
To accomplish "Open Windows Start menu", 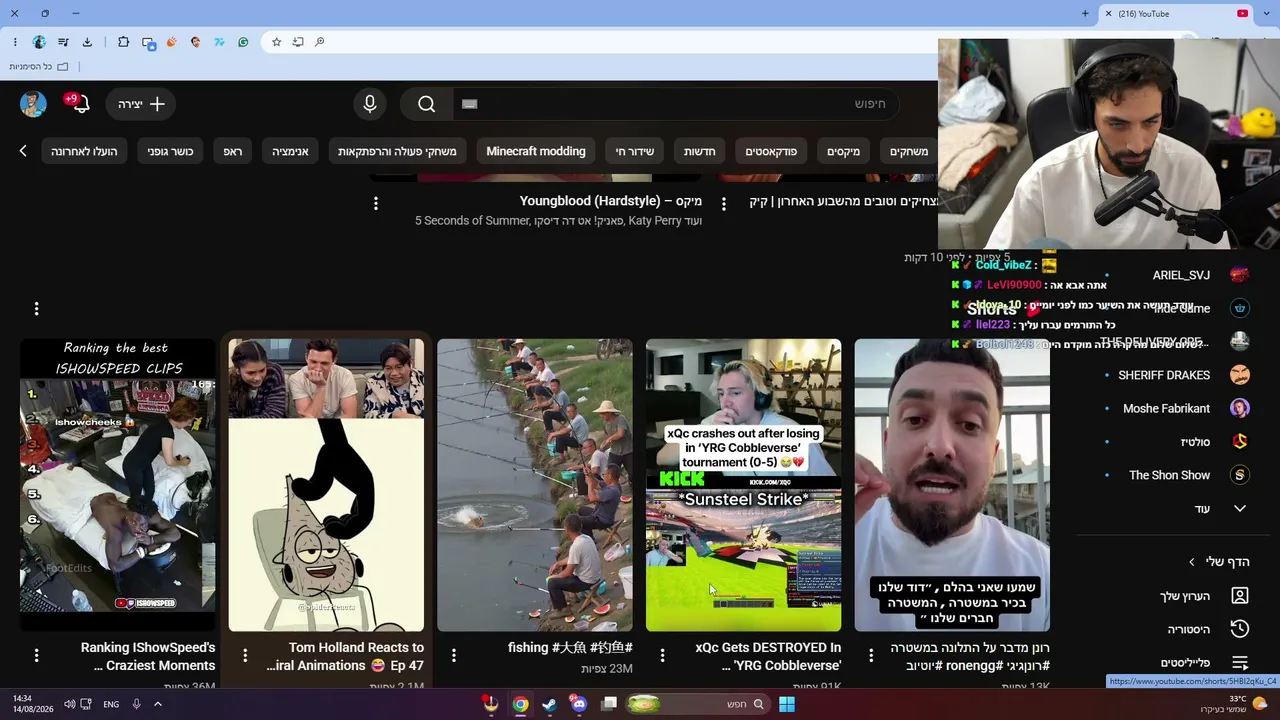I will [787, 704].
